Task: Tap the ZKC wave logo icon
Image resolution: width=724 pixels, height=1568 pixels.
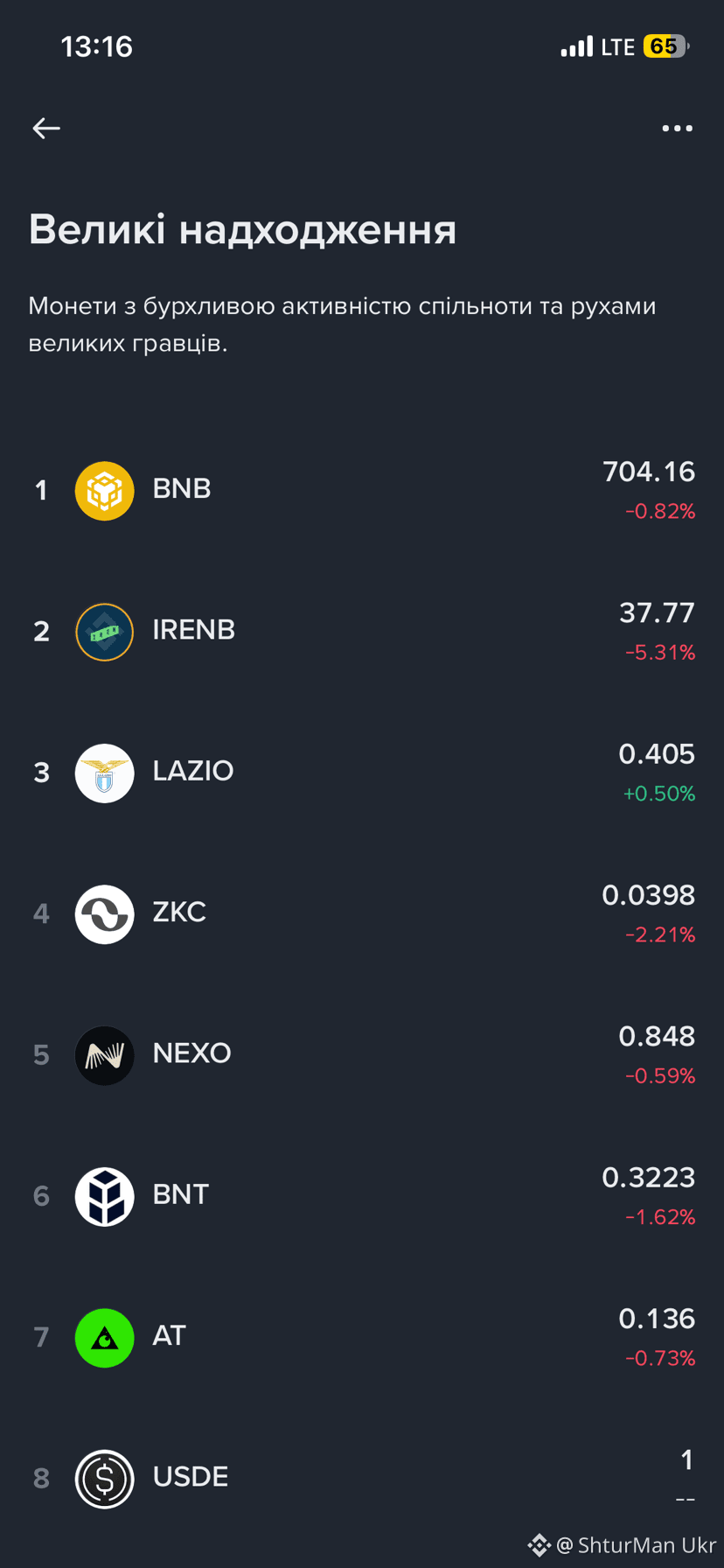Action: [104, 914]
